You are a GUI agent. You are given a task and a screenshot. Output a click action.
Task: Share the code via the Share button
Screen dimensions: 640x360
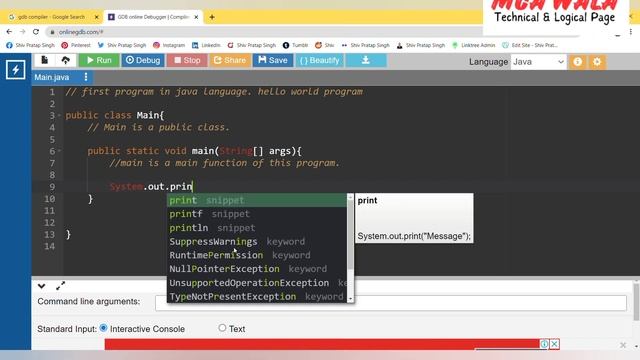point(230,60)
